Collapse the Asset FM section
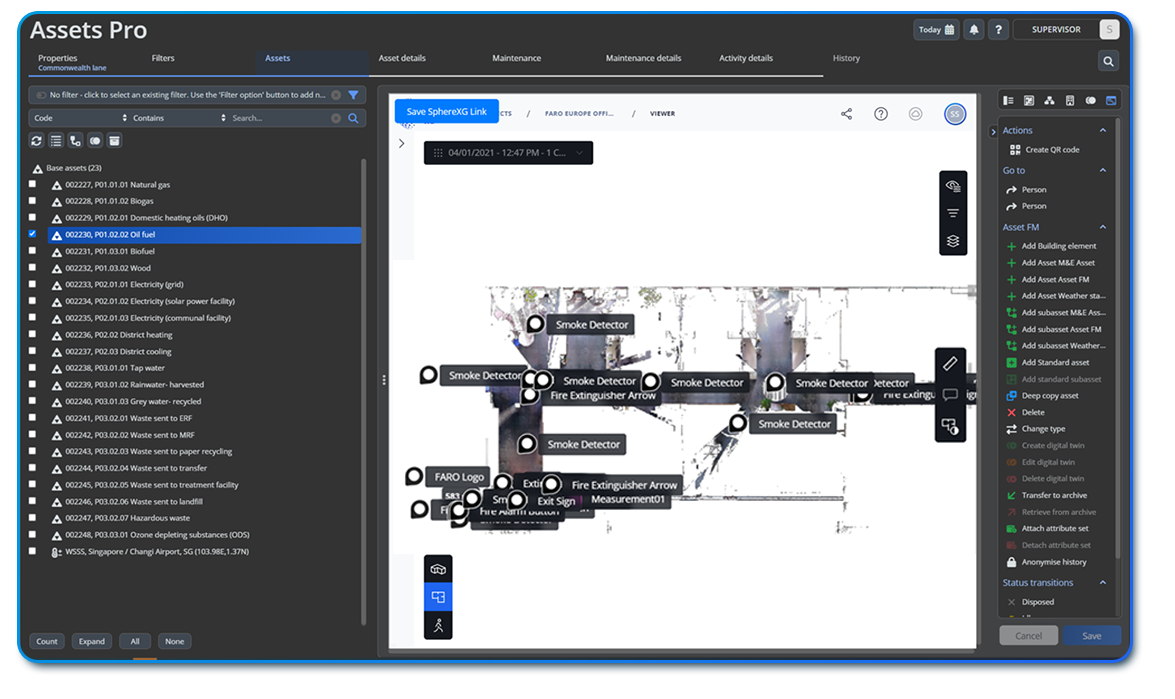The image size is (1175, 699). pyautogui.click(x=1103, y=227)
